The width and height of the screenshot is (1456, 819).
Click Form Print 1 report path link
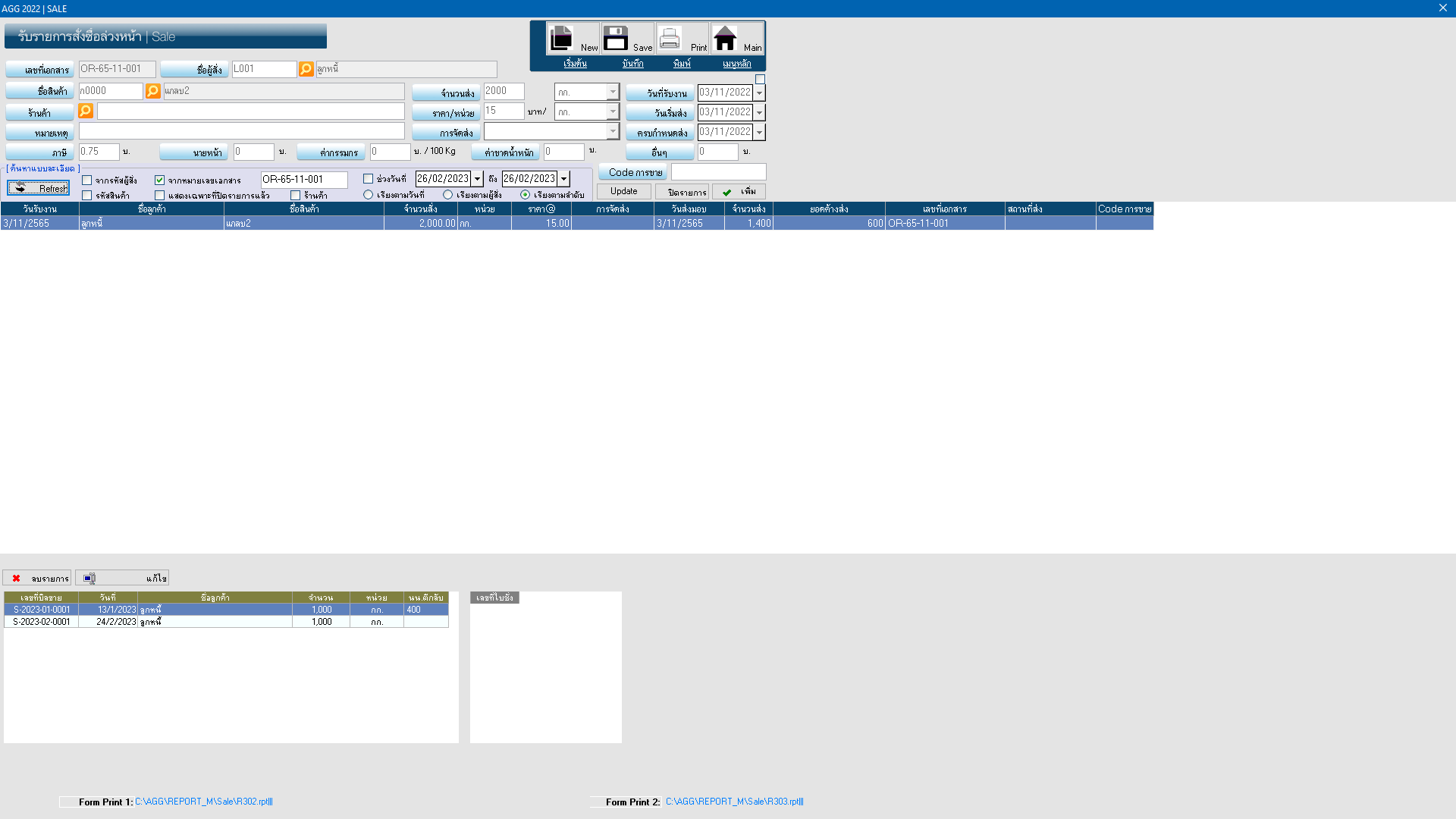point(203,802)
